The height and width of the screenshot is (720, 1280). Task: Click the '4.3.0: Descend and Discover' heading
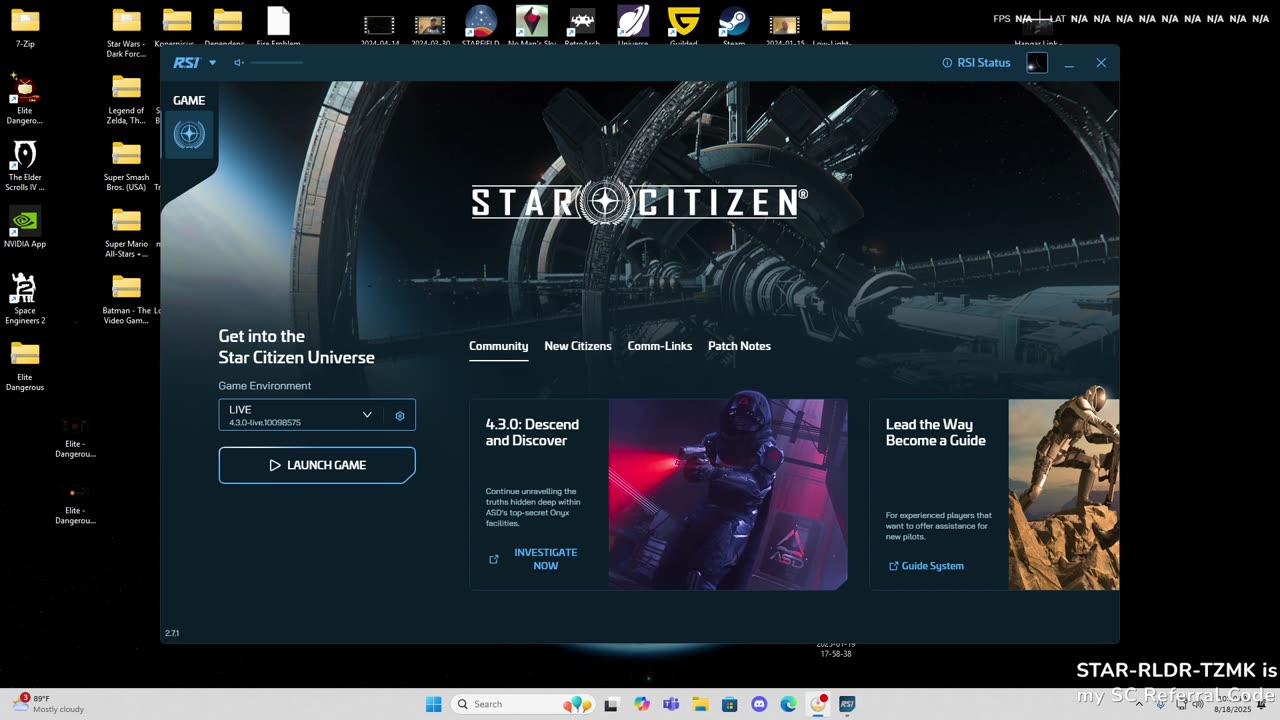[532, 432]
